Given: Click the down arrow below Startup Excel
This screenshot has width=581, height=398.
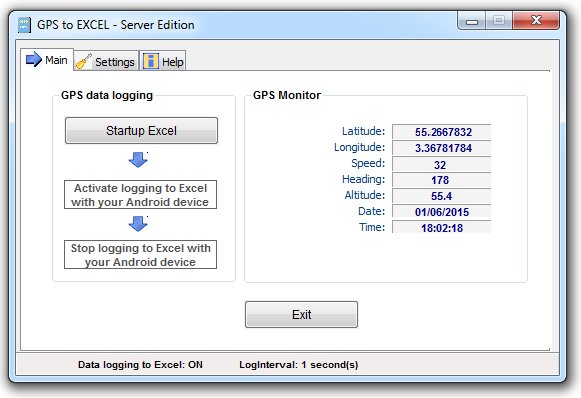Looking at the screenshot, I should [x=138, y=160].
